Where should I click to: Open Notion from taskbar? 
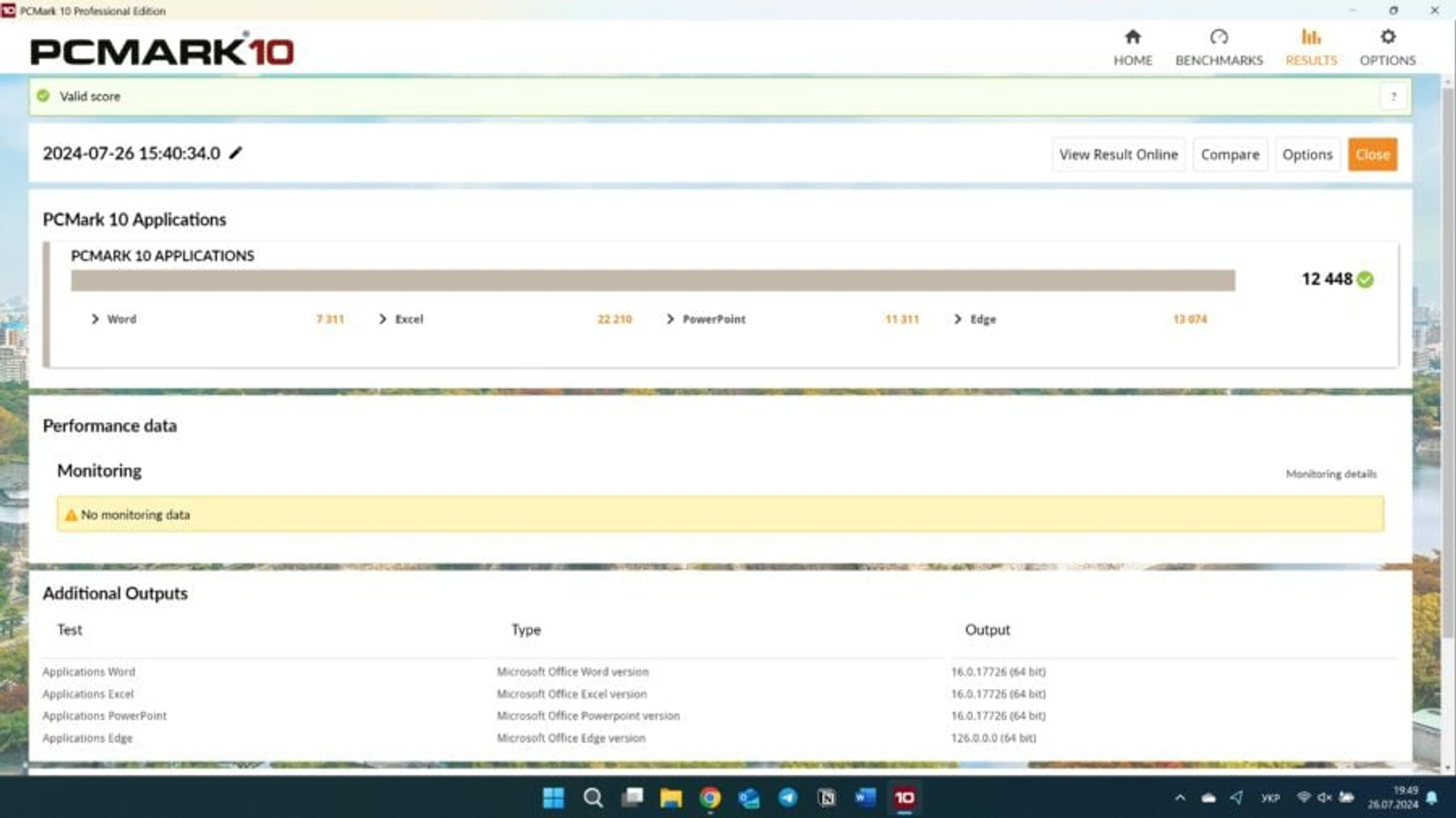(827, 798)
